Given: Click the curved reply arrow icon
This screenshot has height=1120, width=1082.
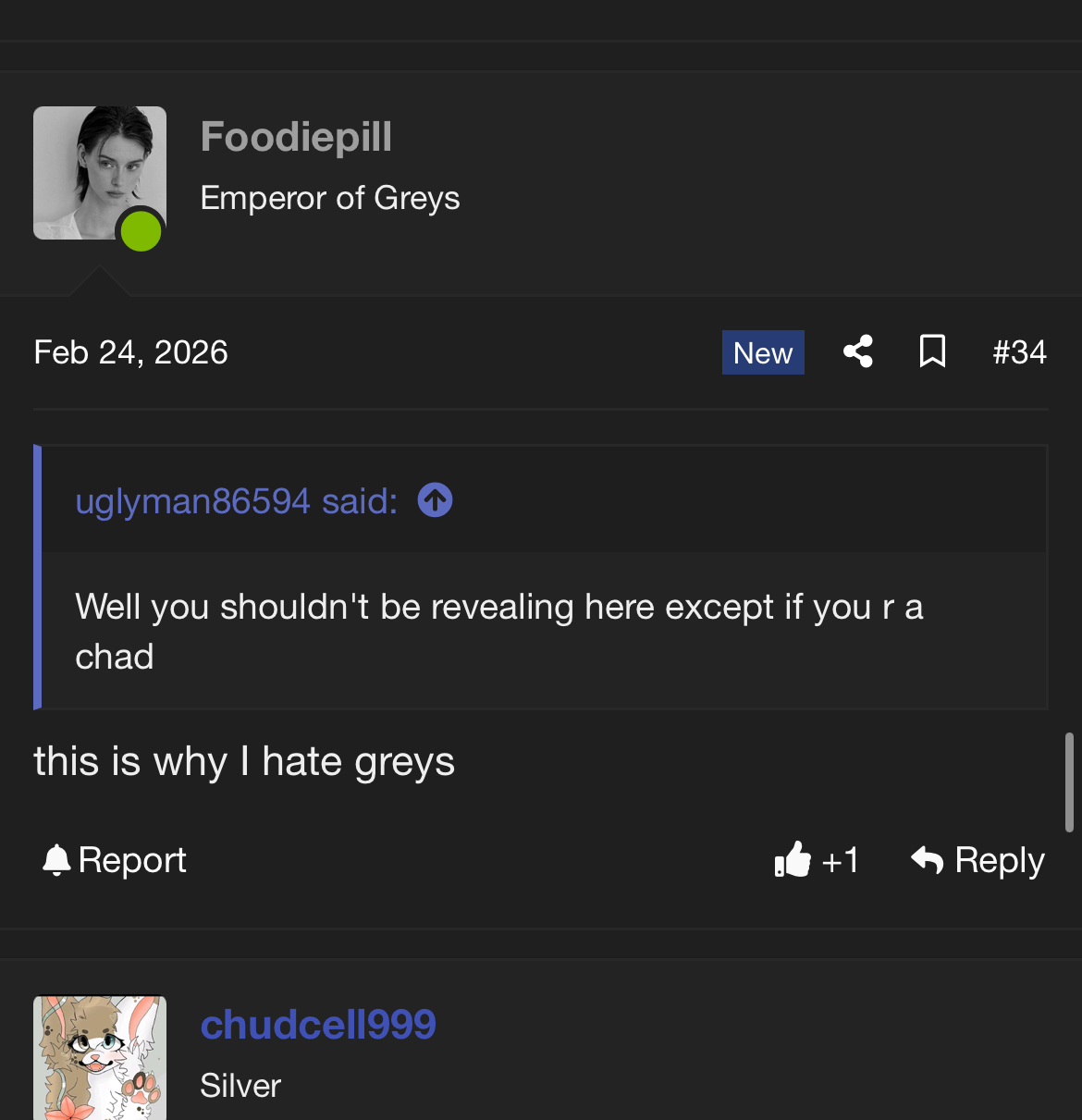Looking at the screenshot, I should (927, 860).
